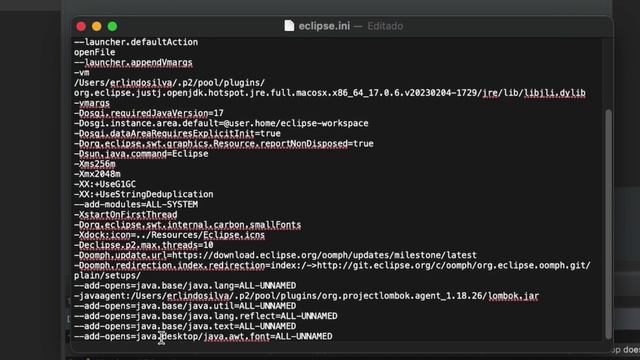
Task: Click the '-XX:+UseG1GC' line
Action: point(105,184)
